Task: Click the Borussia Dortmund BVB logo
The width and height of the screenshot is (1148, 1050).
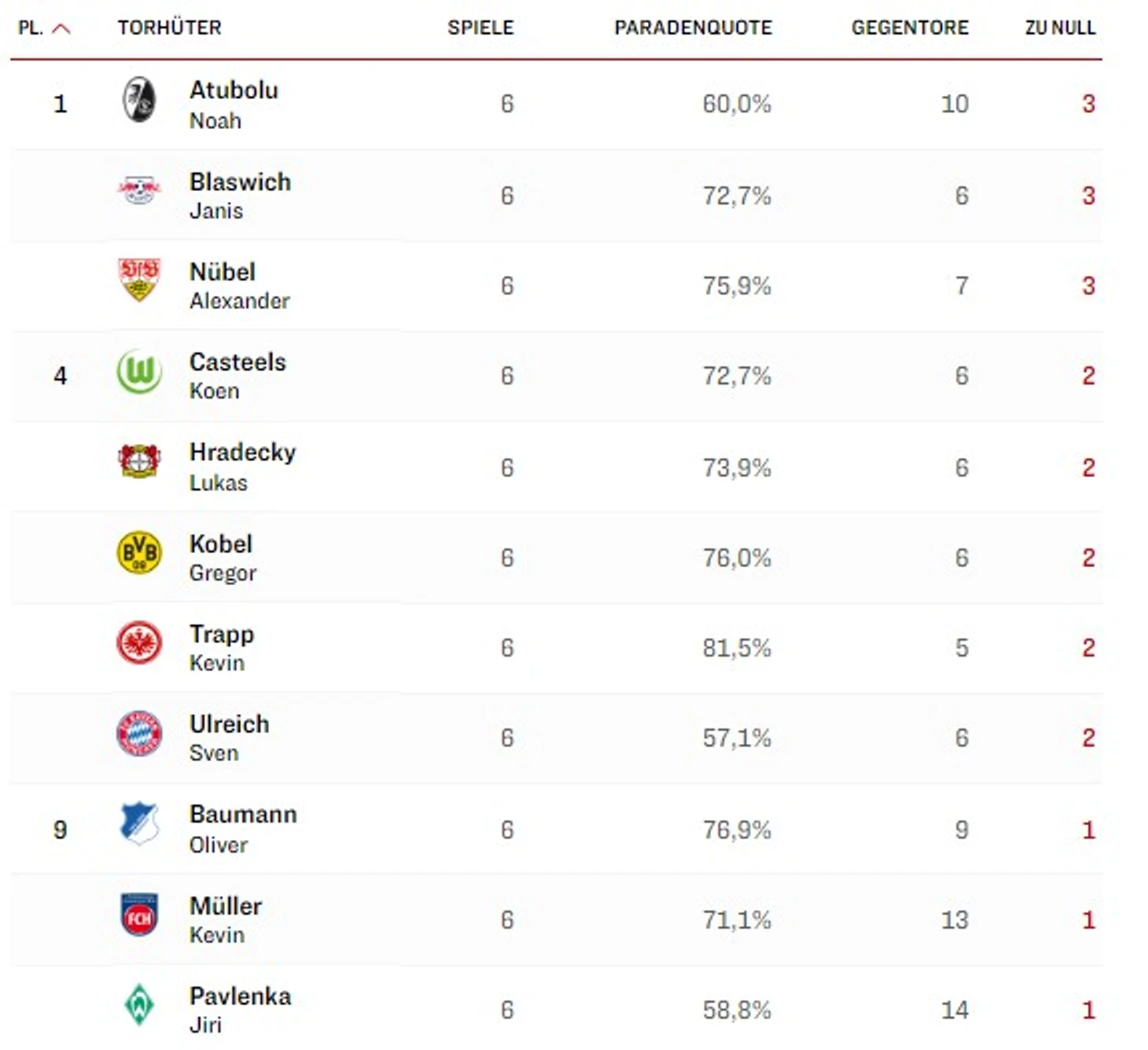Action: pos(139,552)
